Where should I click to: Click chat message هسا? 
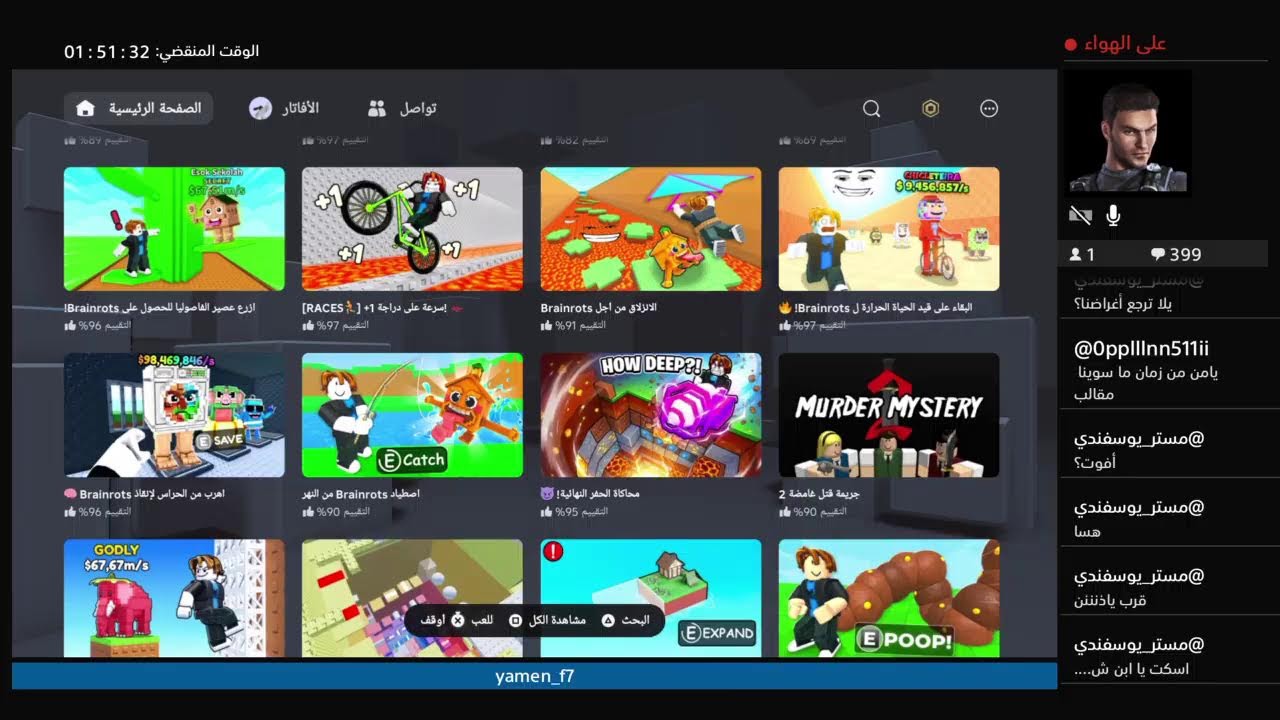pyautogui.click(x=1087, y=532)
